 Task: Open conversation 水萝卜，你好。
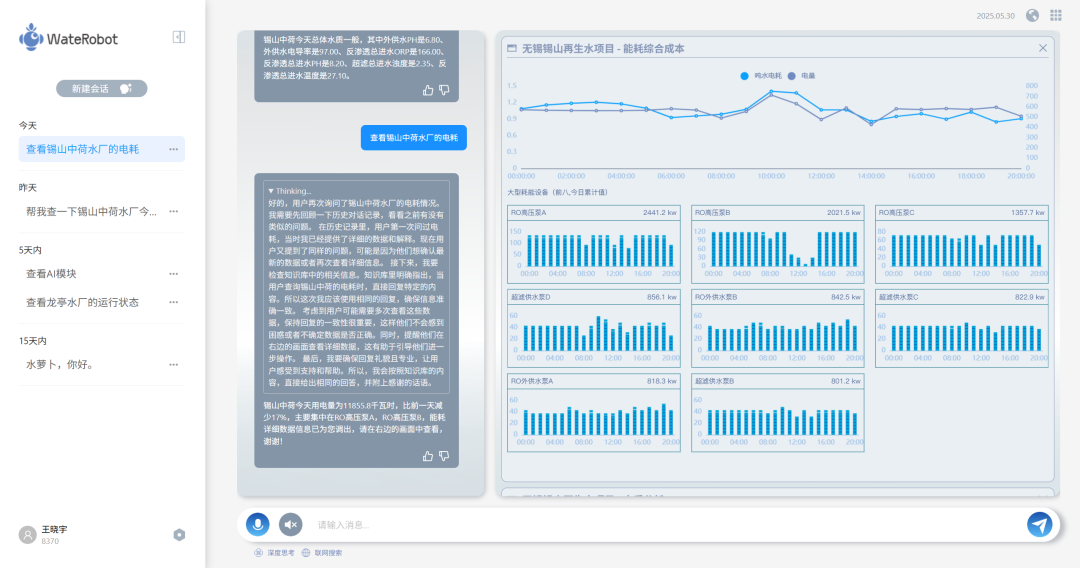pyautogui.click(x=60, y=365)
